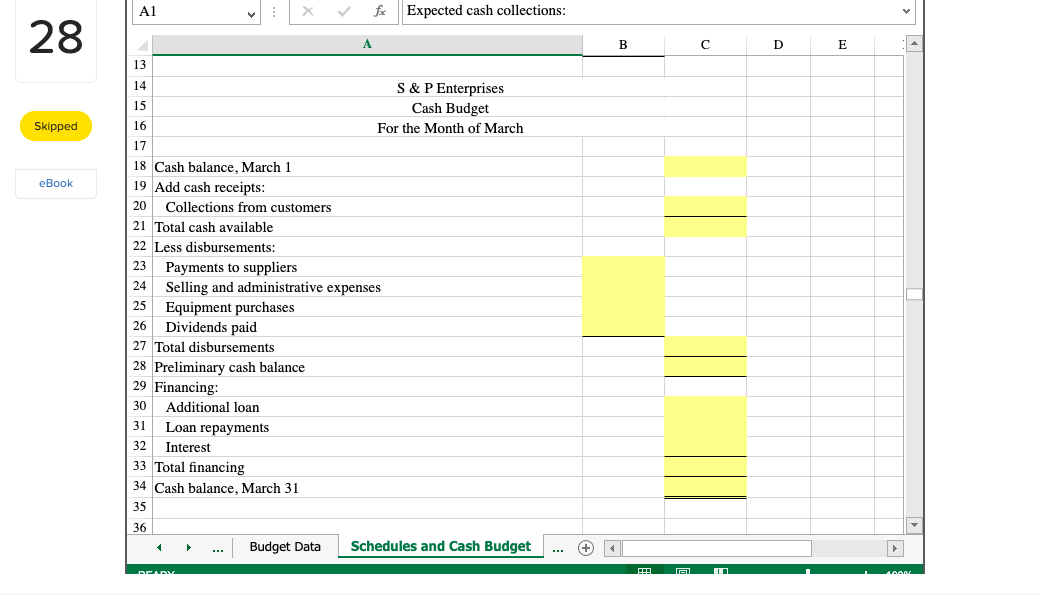Screen dimensions: 1040x600
Task: Select the Schedules and Cash Budget tab
Action: 440,547
